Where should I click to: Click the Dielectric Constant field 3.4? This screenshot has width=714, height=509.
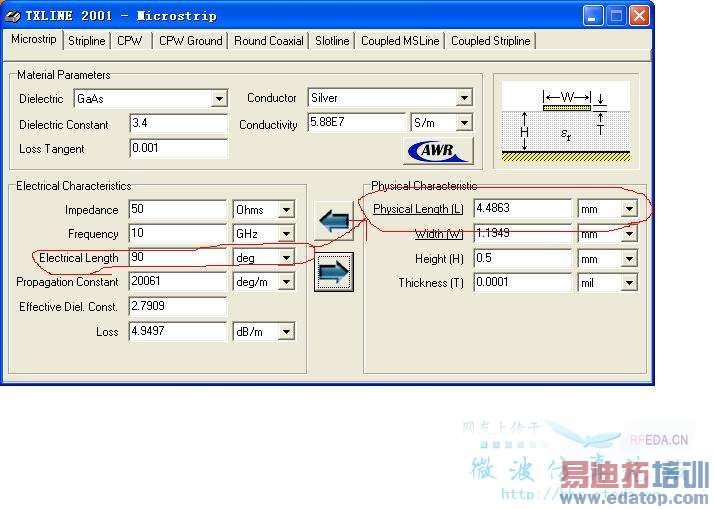[x=178, y=123]
